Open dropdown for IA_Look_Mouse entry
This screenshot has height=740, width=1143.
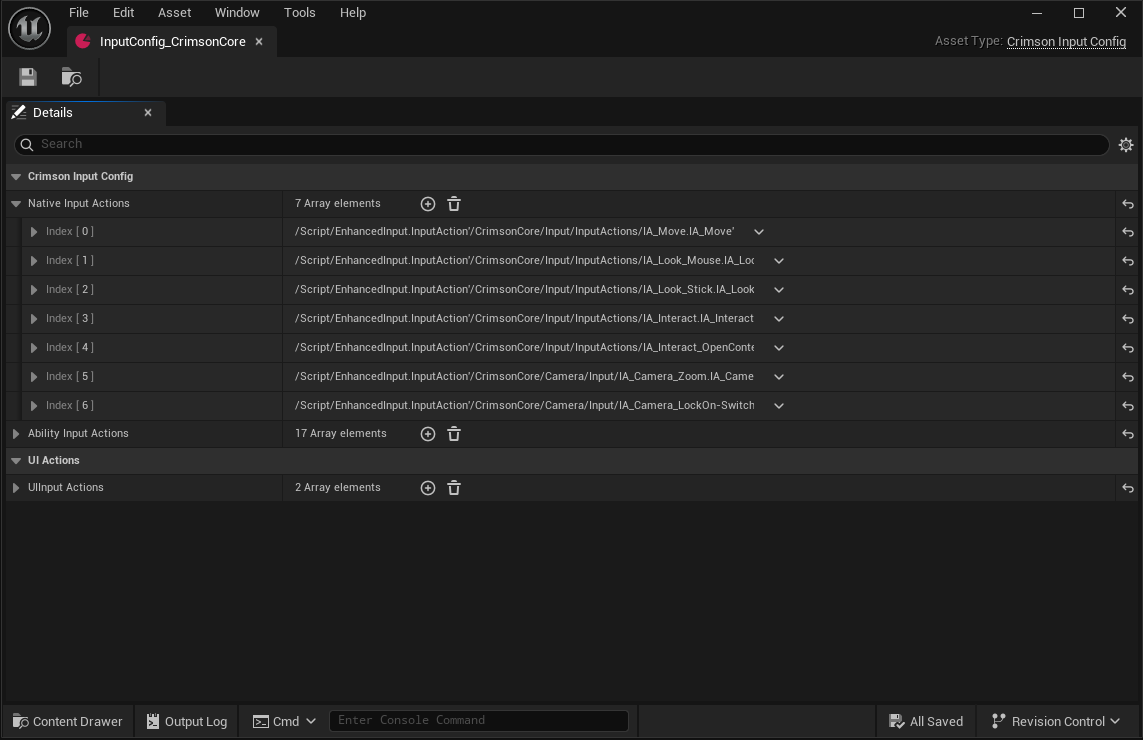click(779, 261)
